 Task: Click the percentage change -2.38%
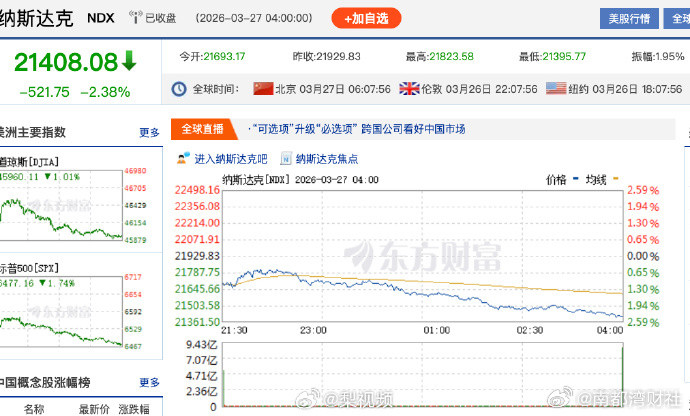click(105, 92)
